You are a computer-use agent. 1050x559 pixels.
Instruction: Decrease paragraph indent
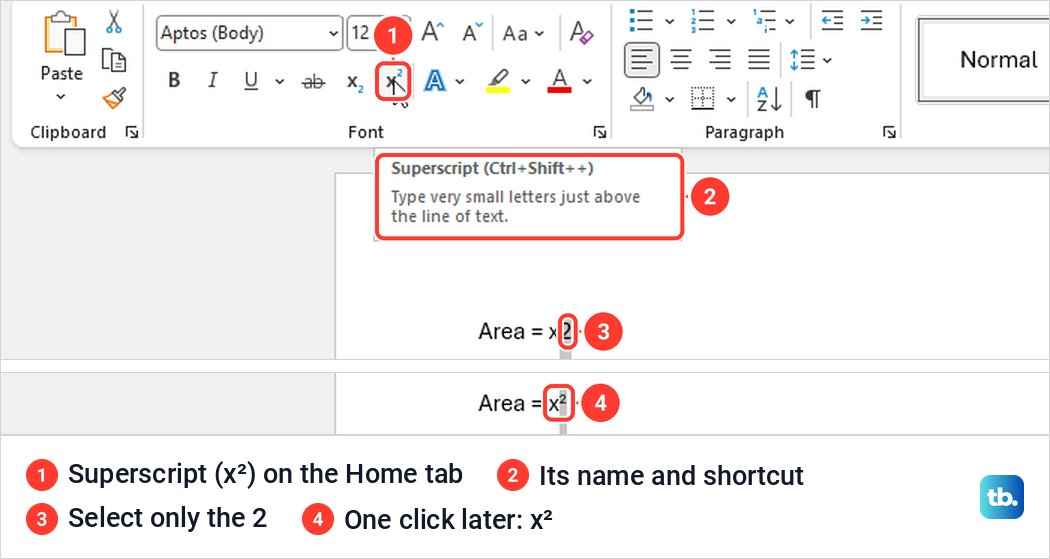(832, 21)
